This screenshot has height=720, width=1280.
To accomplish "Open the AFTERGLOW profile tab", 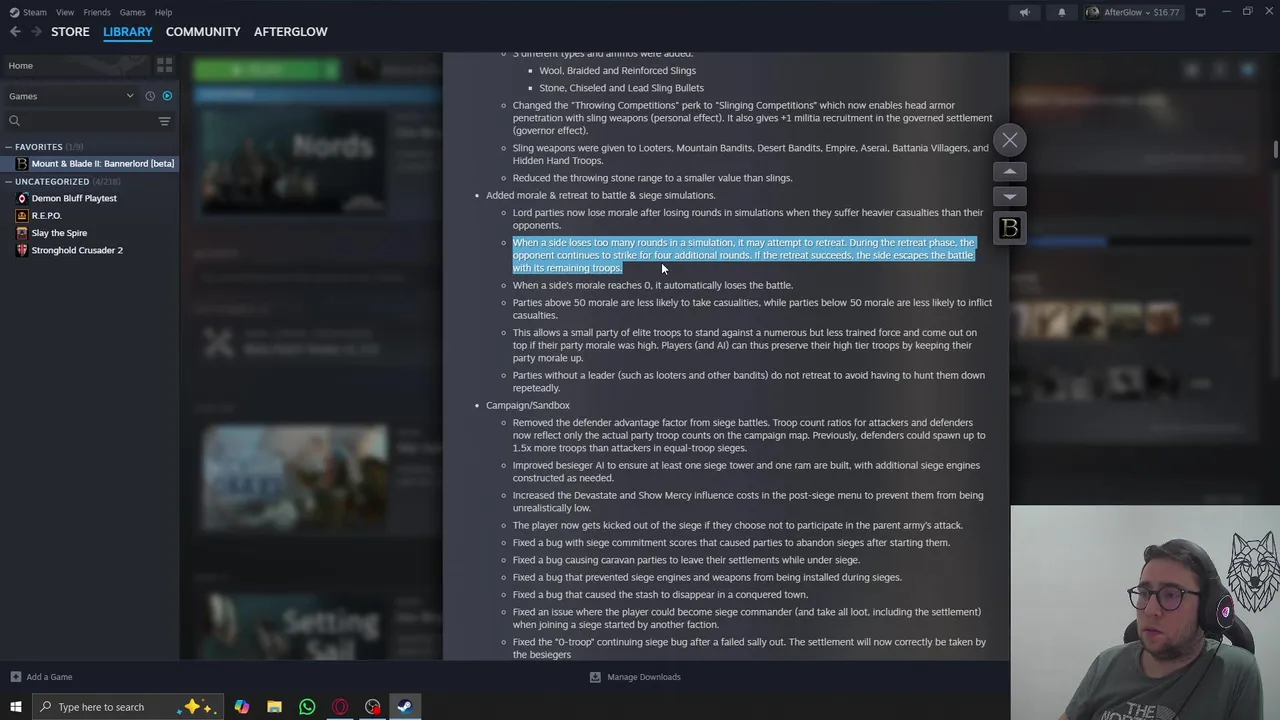I will 290,32.
